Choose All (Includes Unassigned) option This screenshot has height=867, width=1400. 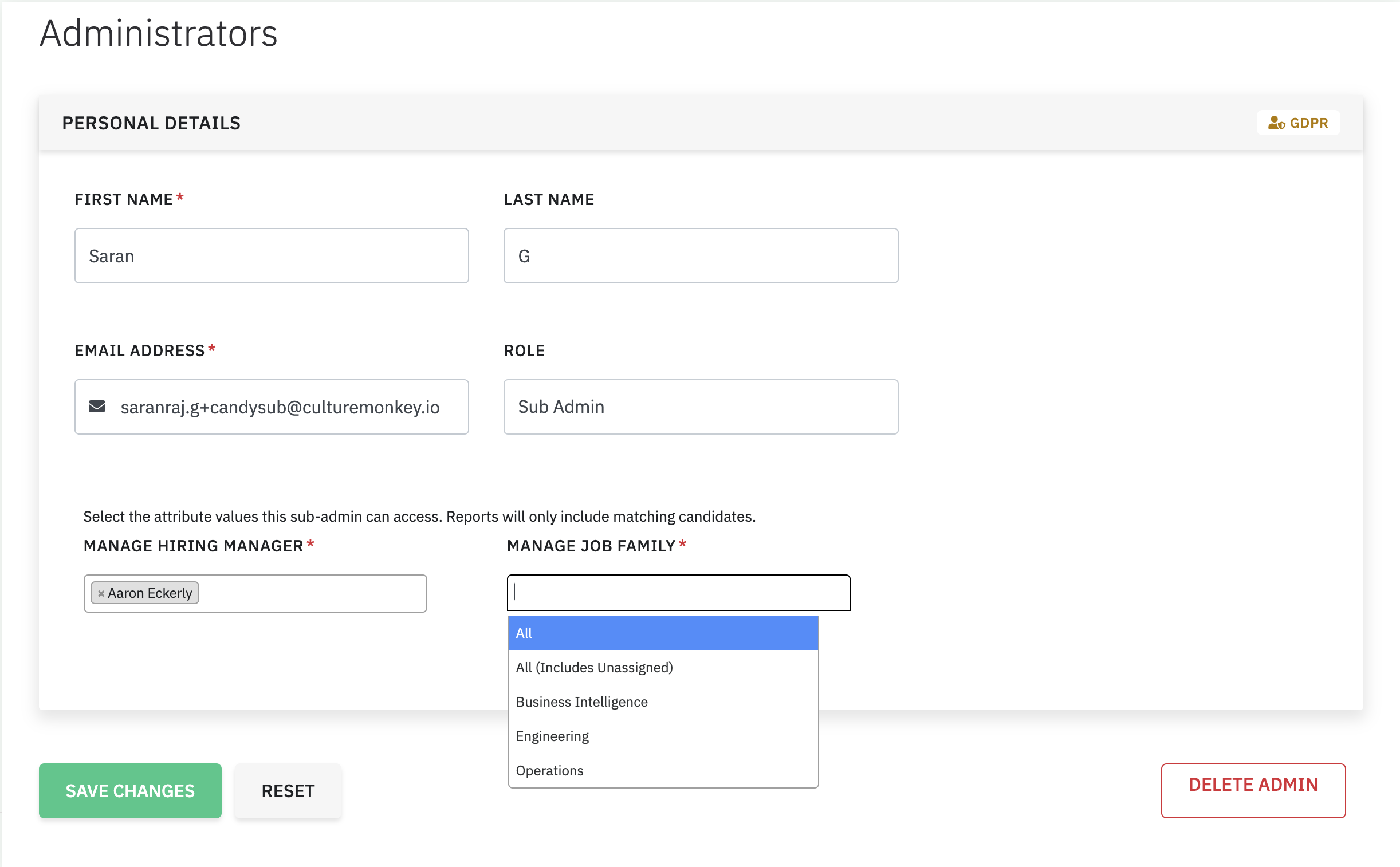pyautogui.click(x=663, y=668)
